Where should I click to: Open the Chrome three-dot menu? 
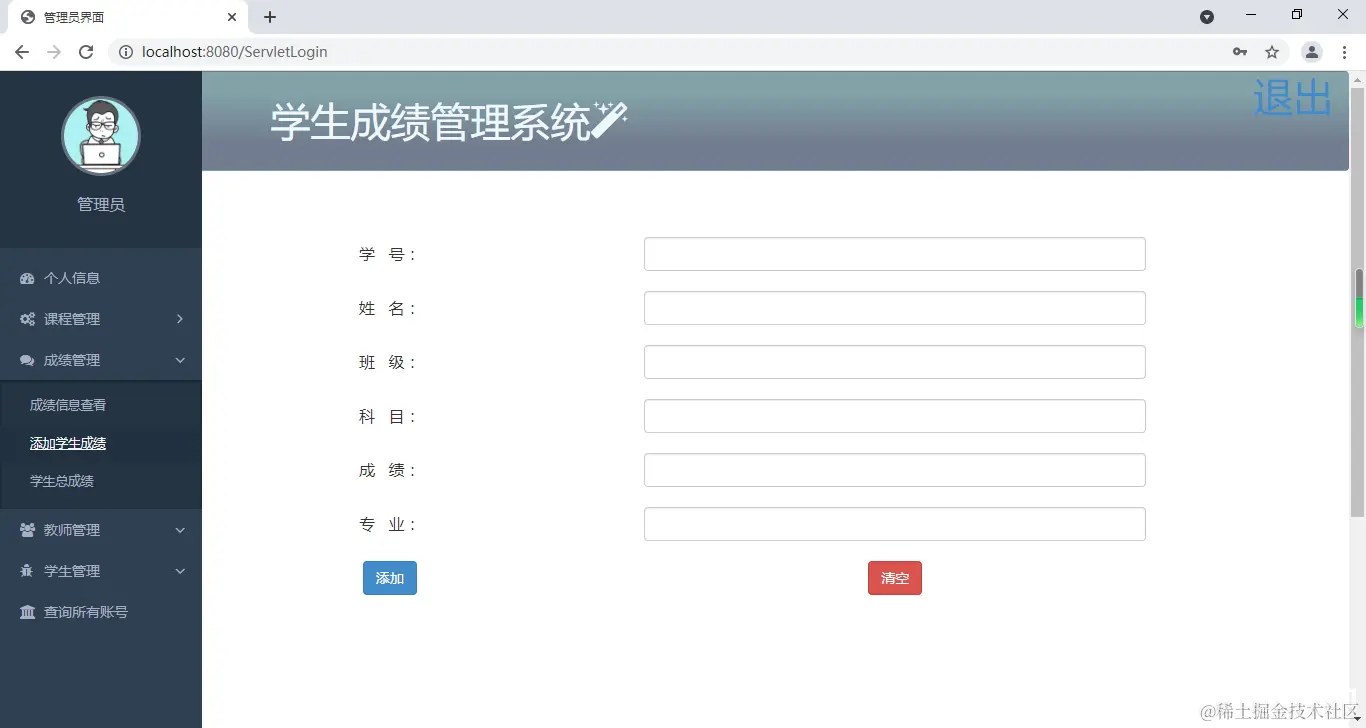pos(1344,52)
